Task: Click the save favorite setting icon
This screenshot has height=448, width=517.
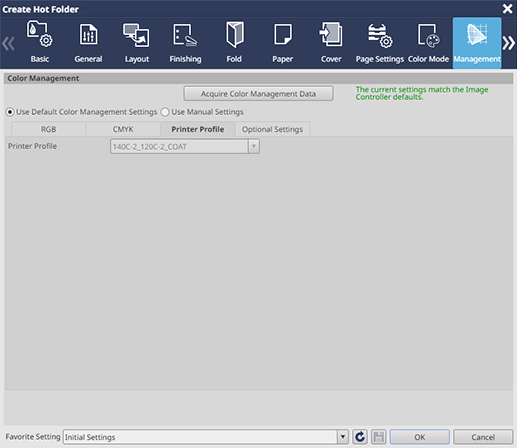Action: coord(378,437)
